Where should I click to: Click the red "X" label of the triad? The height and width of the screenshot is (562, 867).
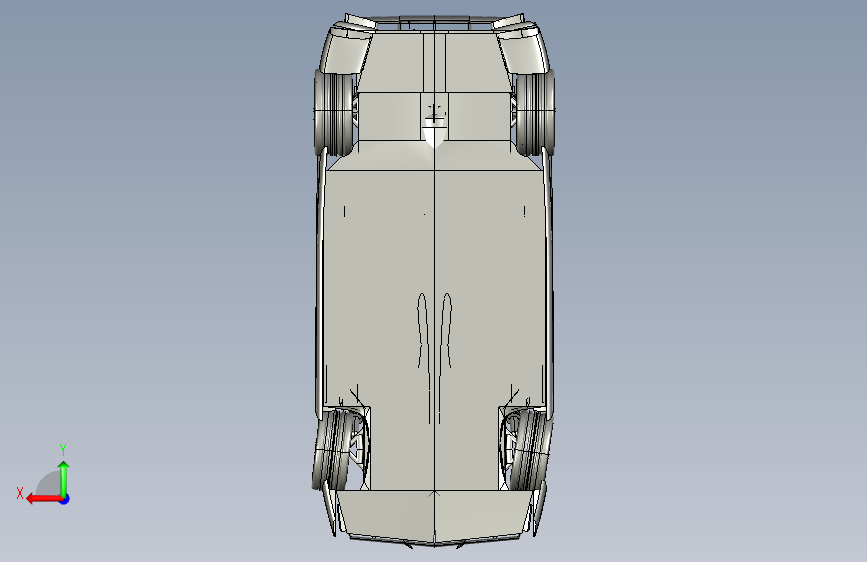(x=20, y=493)
